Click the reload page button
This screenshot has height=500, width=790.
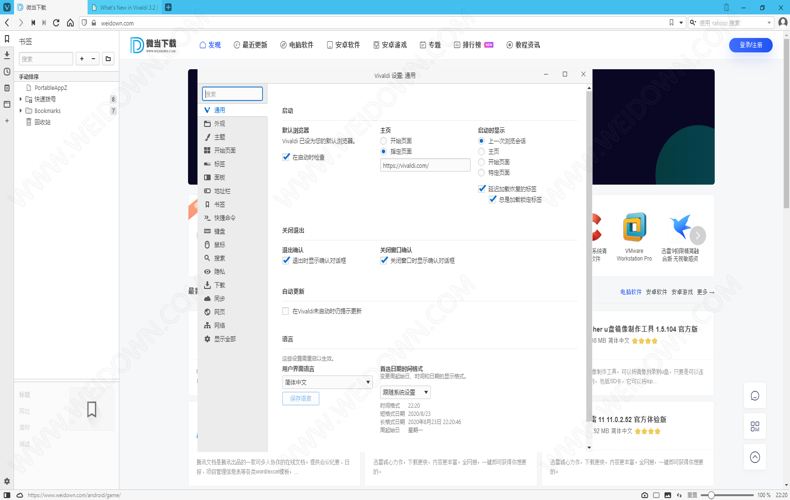(56, 23)
